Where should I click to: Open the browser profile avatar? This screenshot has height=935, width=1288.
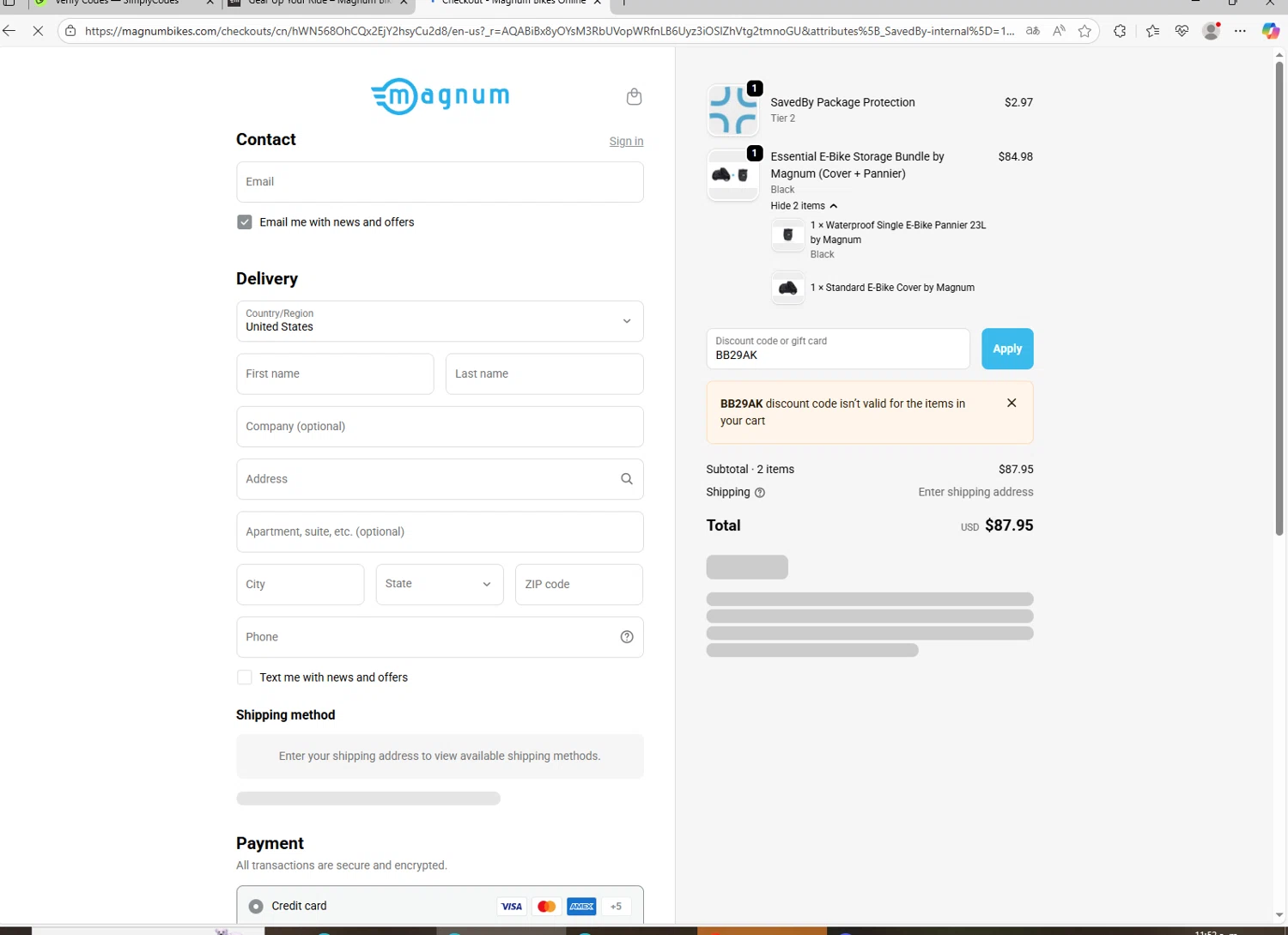1211,31
